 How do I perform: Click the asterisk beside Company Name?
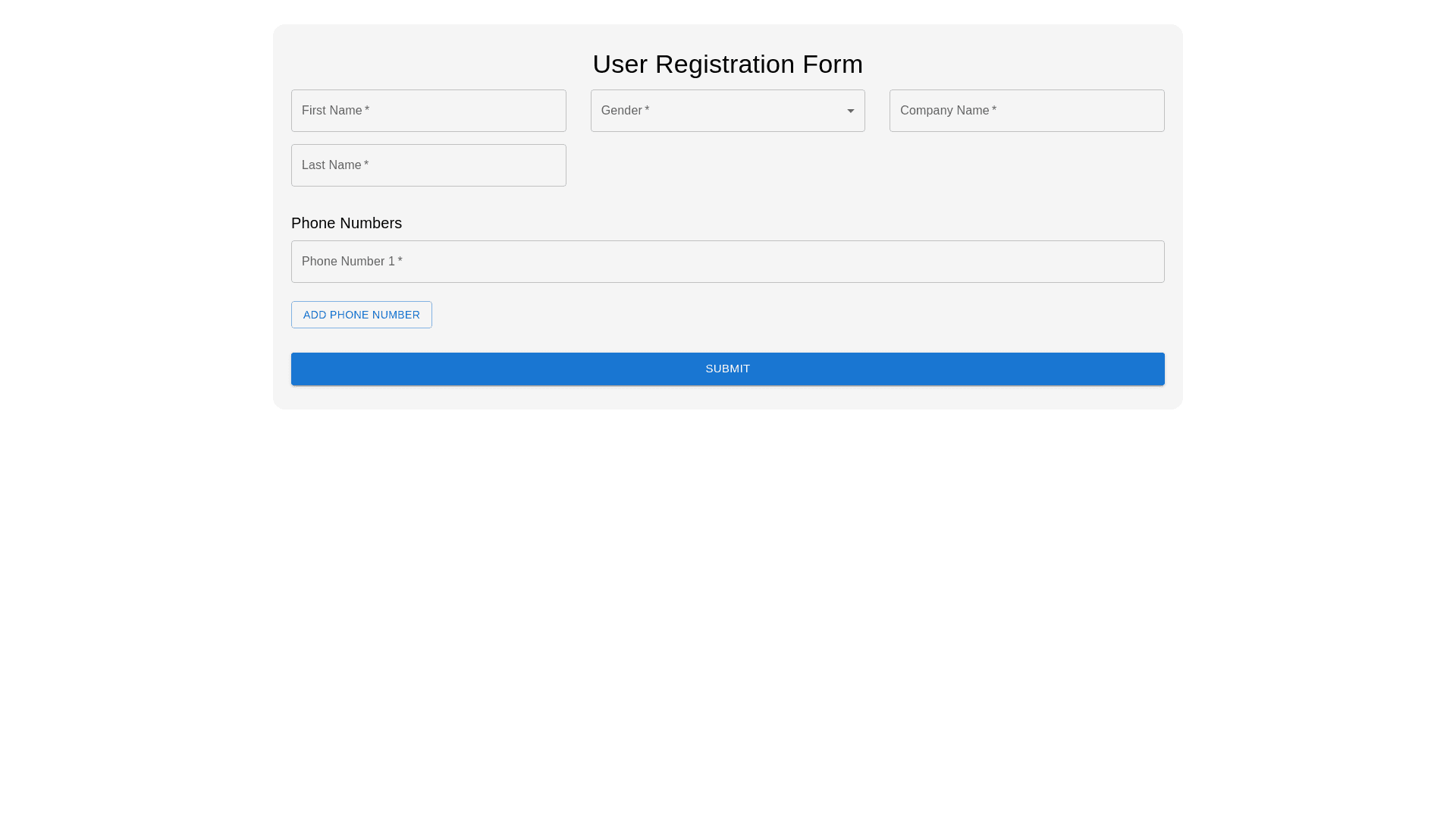click(994, 110)
